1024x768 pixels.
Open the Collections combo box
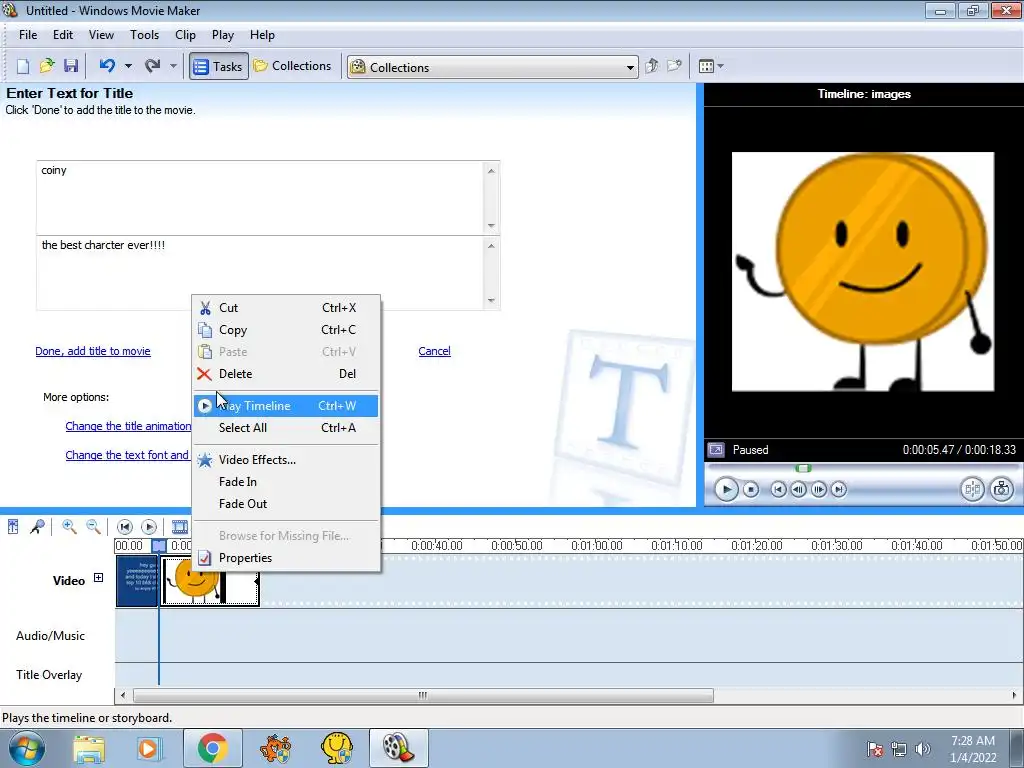click(x=492, y=67)
